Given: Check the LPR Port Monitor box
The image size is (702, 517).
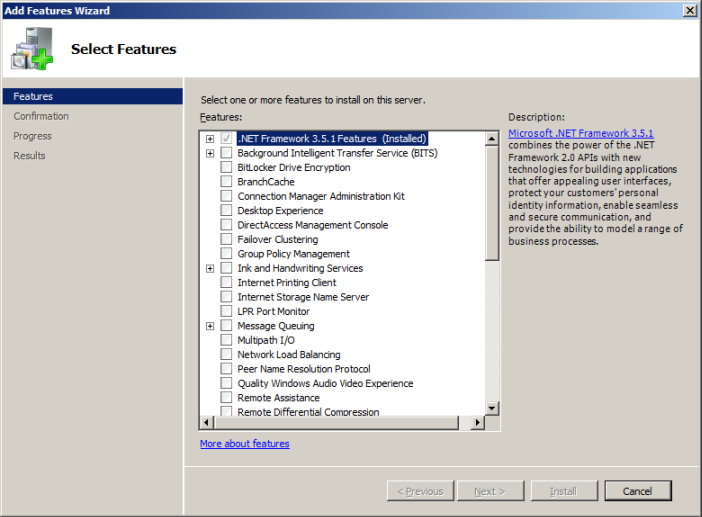Looking at the screenshot, I should 226,311.
